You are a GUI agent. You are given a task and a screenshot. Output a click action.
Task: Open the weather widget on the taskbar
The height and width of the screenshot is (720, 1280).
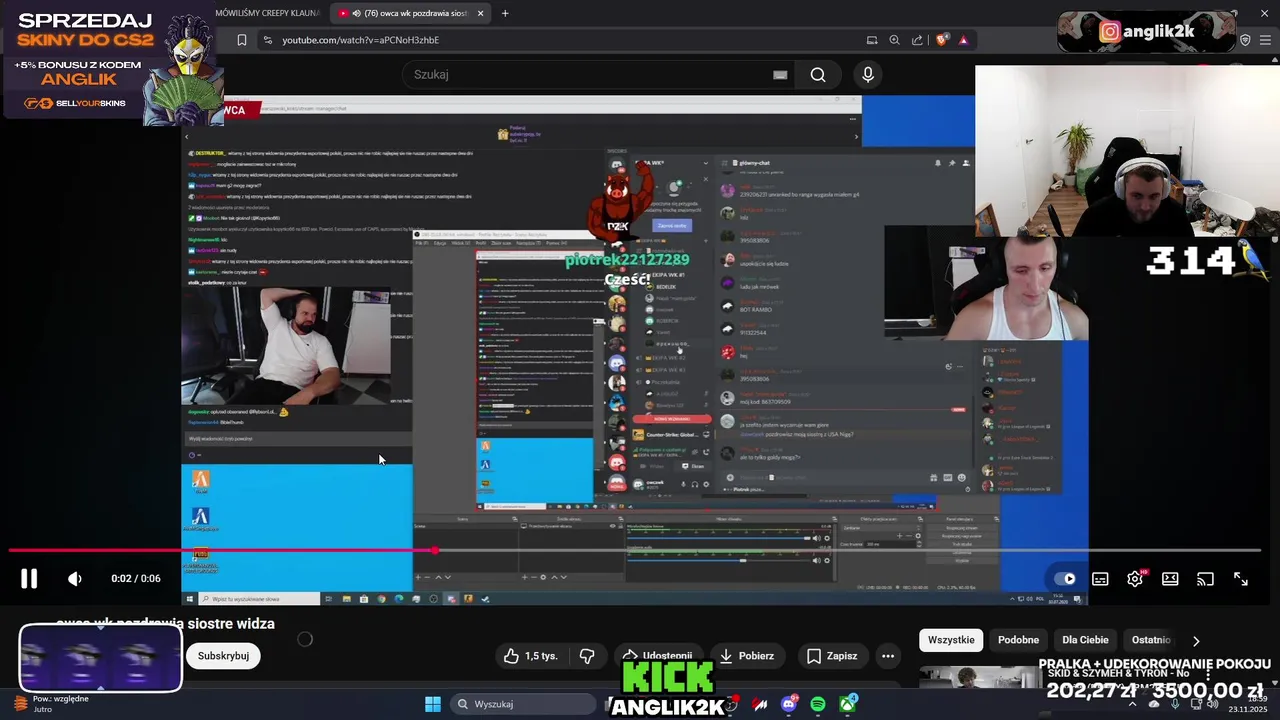coord(50,704)
